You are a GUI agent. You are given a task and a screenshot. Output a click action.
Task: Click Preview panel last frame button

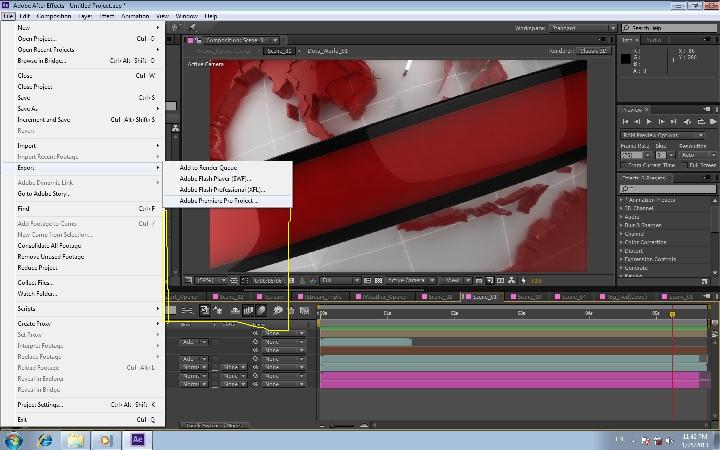(674, 122)
